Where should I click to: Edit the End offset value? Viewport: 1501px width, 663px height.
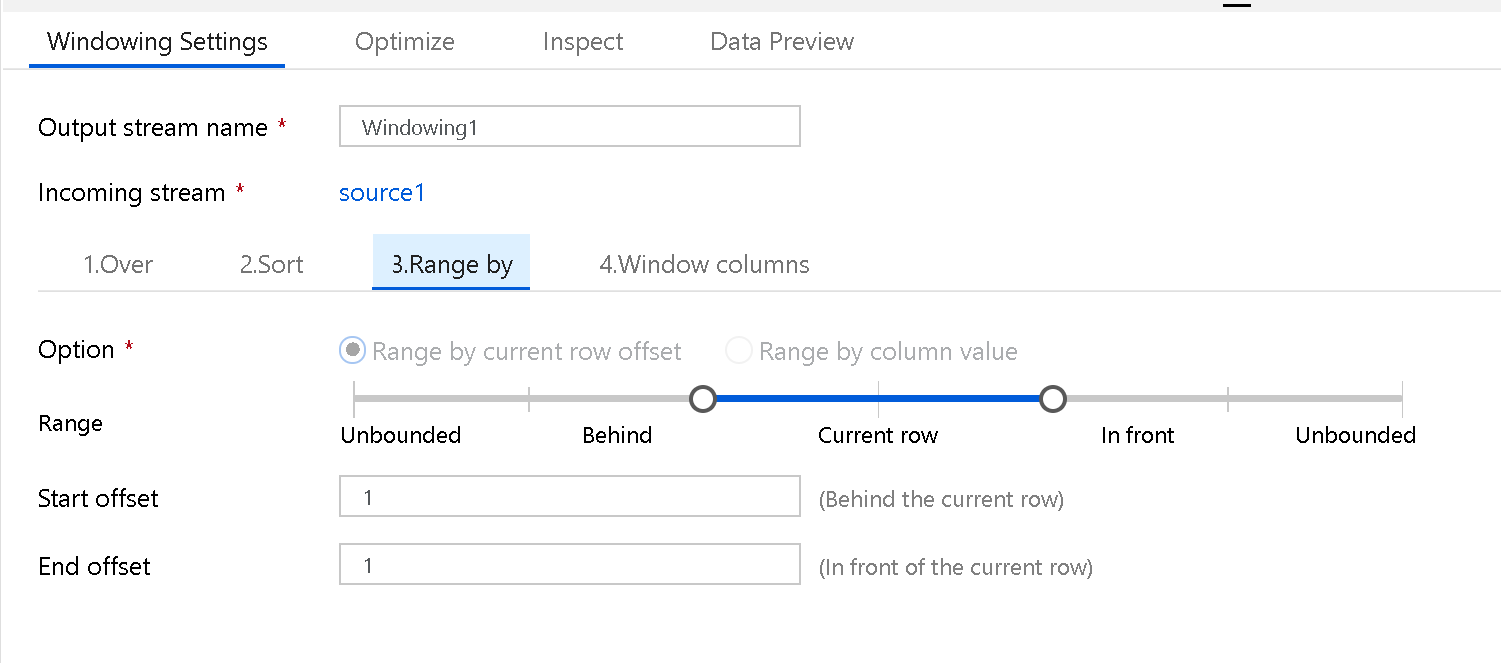tap(569, 564)
